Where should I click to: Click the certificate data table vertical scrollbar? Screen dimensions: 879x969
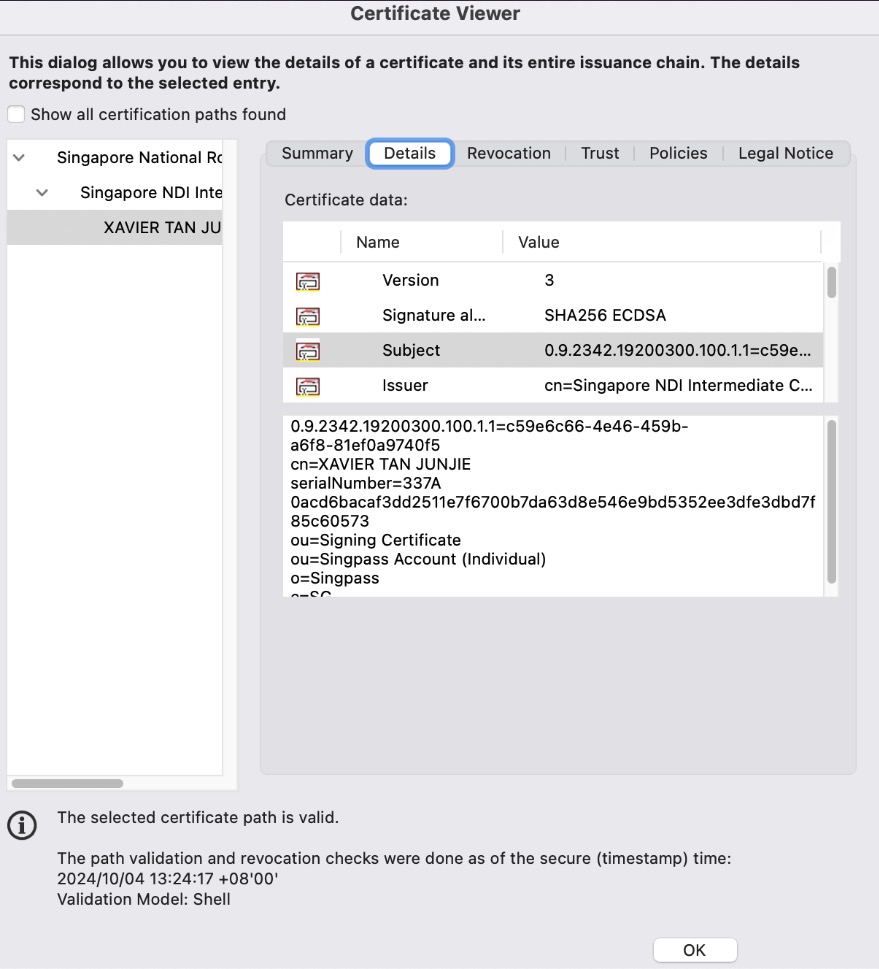[831, 283]
